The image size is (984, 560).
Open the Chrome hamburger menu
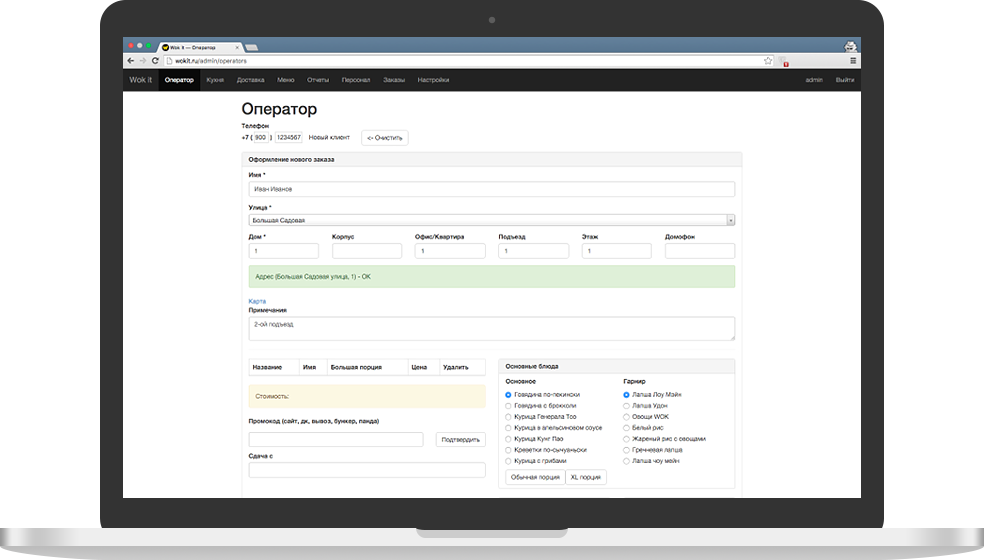coord(851,61)
